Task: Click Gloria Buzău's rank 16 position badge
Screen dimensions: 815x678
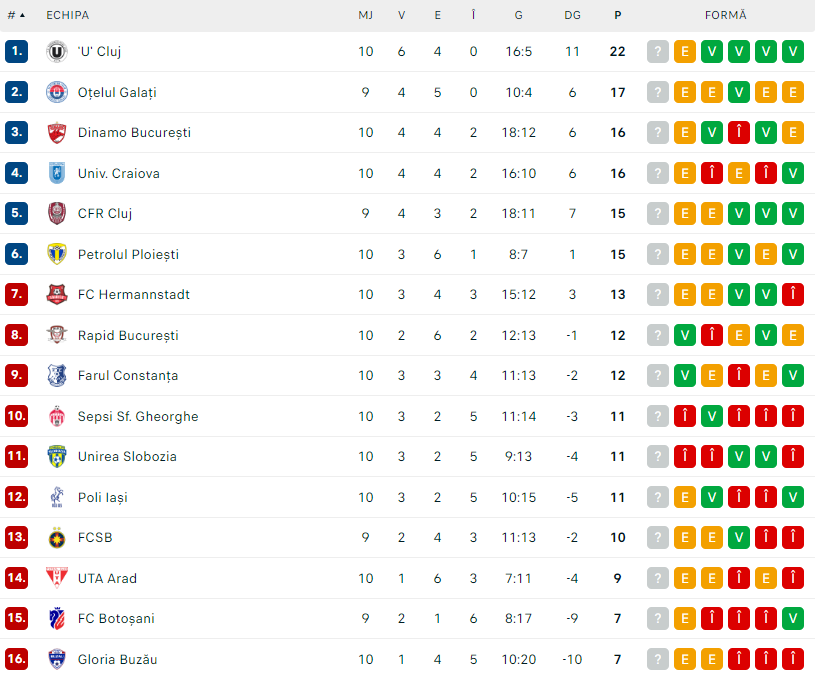Action: point(17,659)
